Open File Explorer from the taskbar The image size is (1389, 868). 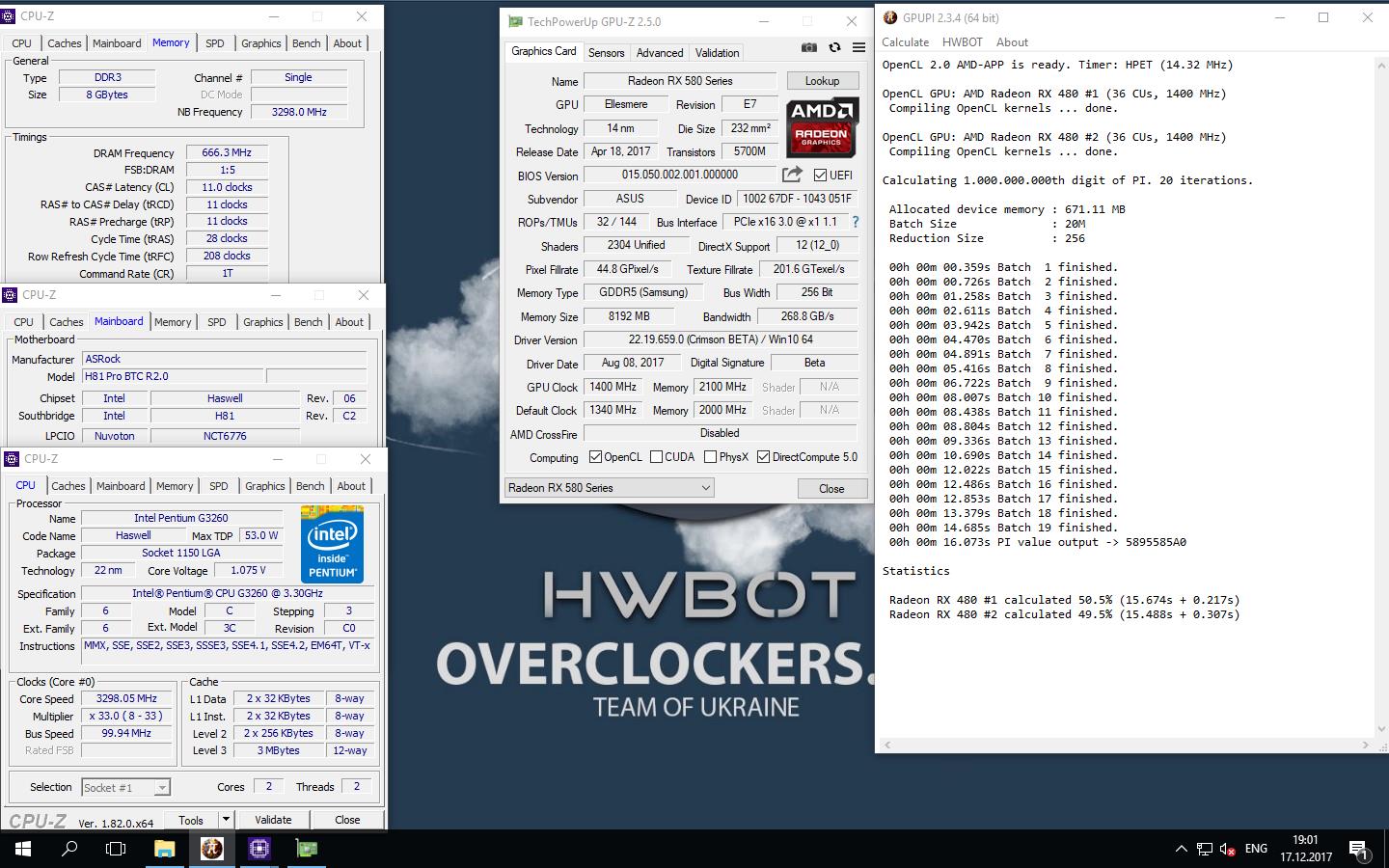point(165,849)
